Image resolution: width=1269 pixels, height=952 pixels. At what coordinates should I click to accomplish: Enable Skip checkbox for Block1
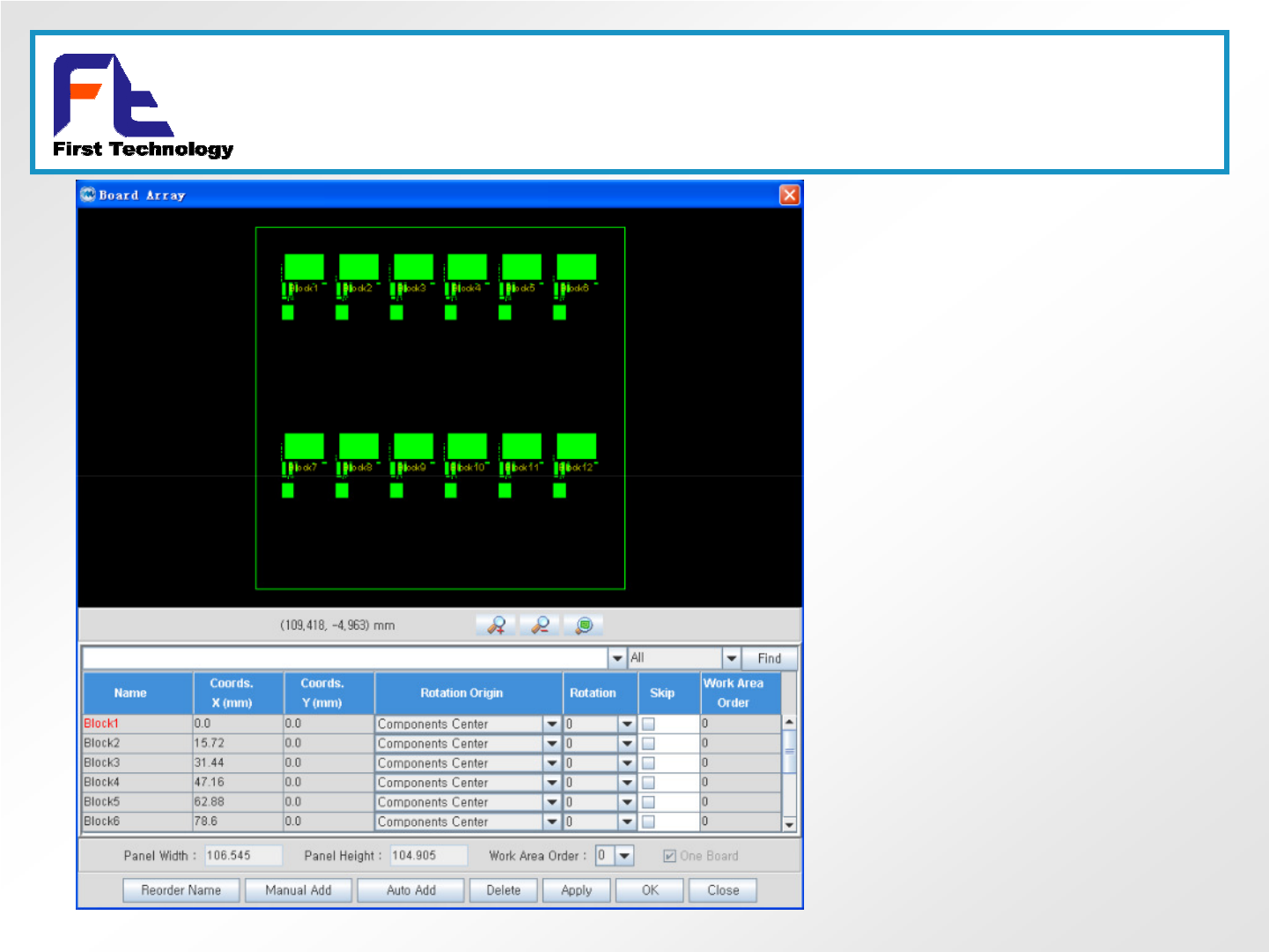point(648,724)
